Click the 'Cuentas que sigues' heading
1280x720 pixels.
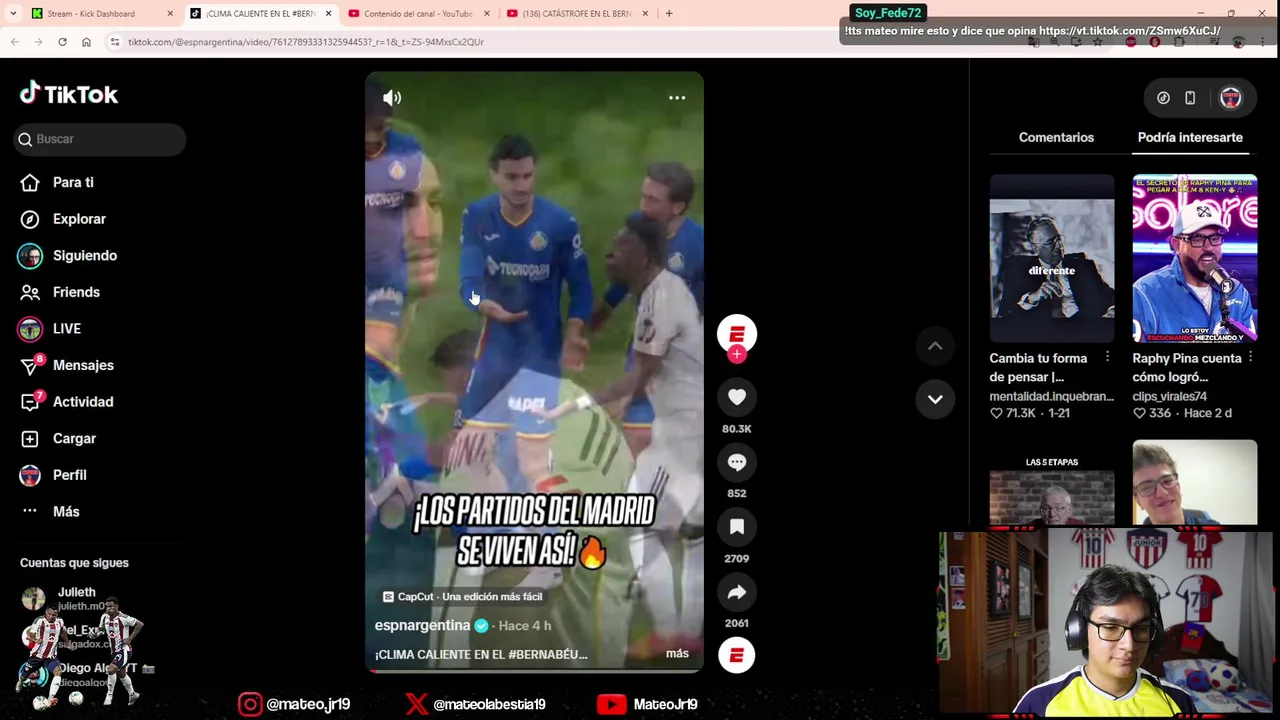74,563
